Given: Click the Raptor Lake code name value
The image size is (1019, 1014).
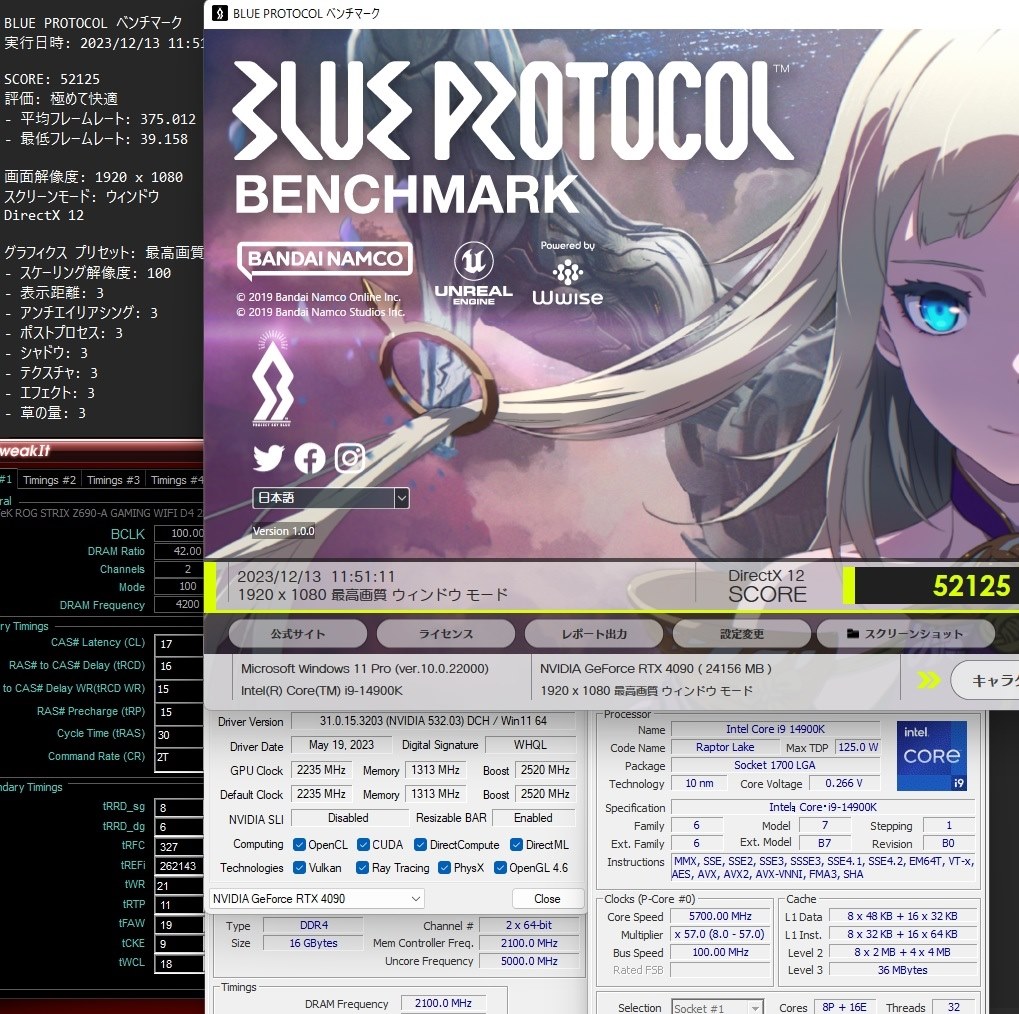Looking at the screenshot, I should (x=725, y=748).
